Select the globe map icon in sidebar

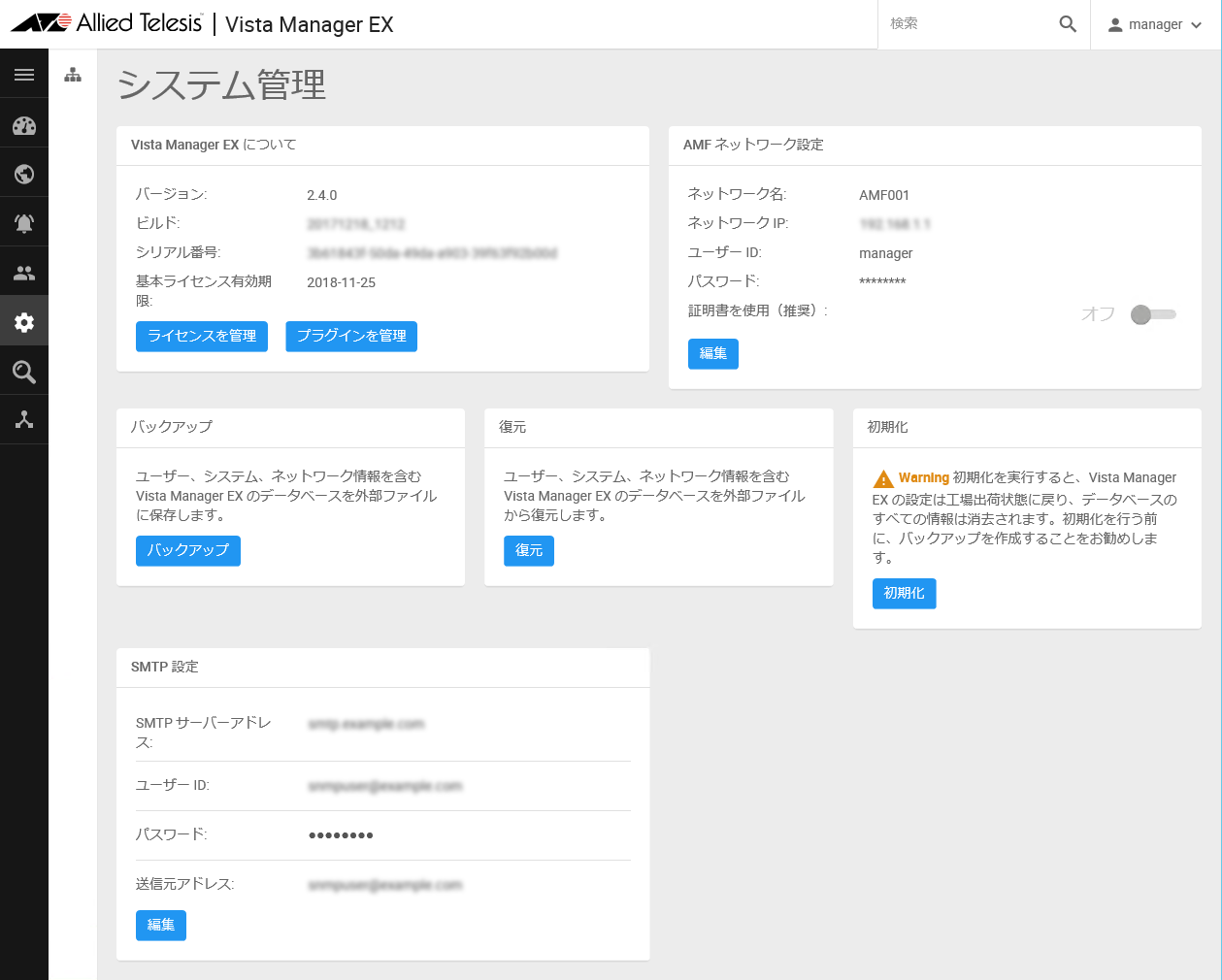[24, 175]
